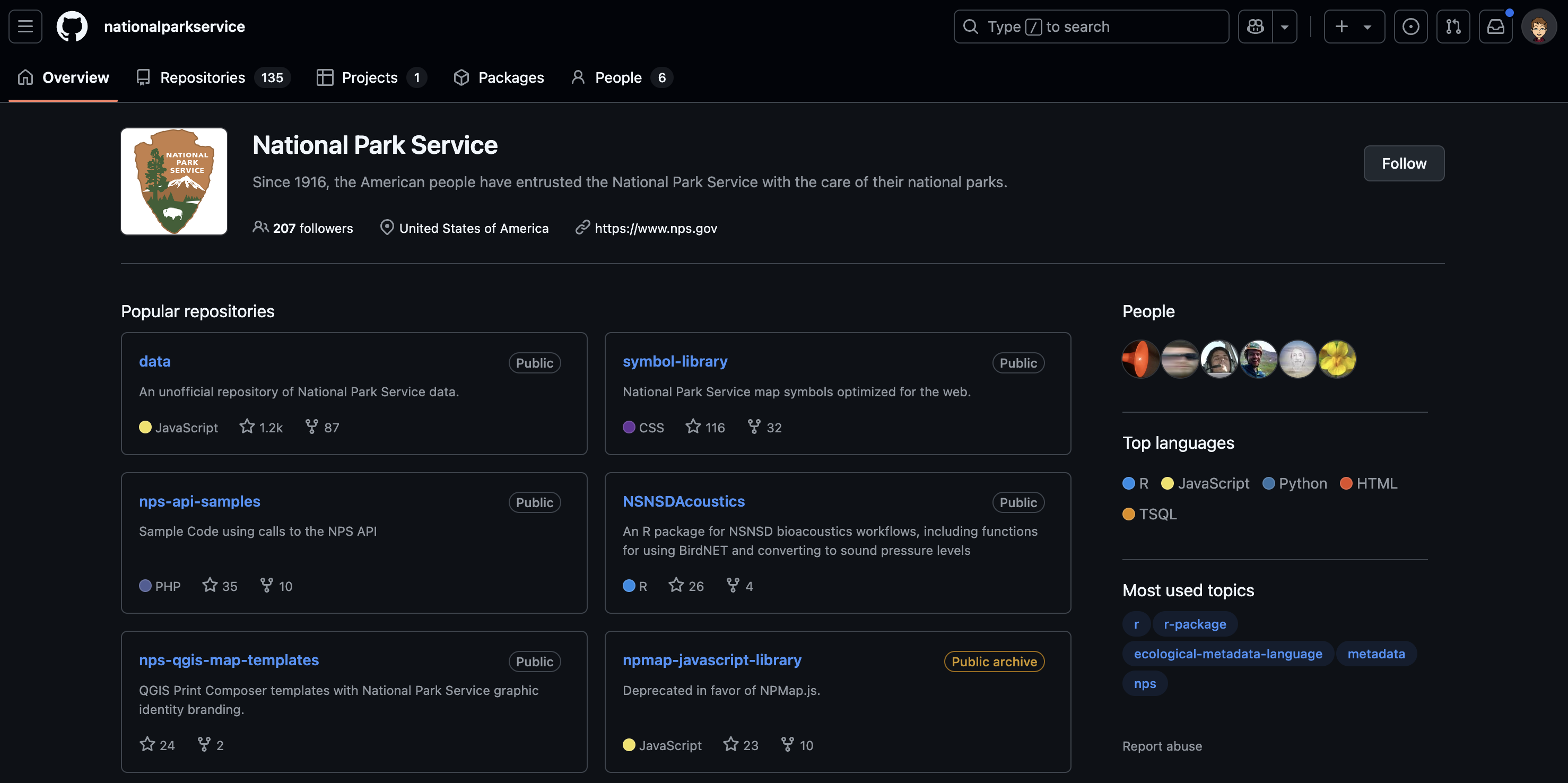The image size is (1568, 783).
Task: Click the Follow button
Action: point(1404,163)
